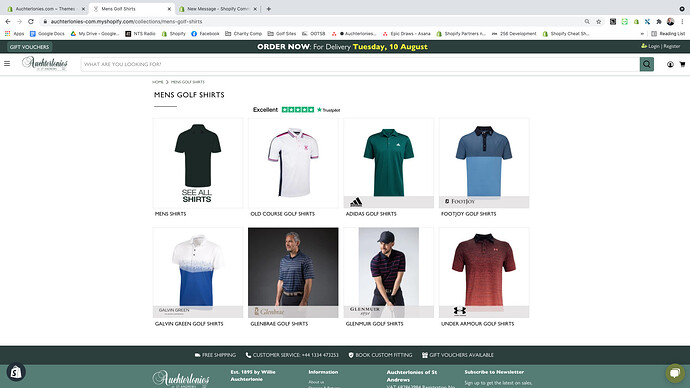Open the NTS Radio bookmark
The width and height of the screenshot is (690, 388).
(140, 33)
